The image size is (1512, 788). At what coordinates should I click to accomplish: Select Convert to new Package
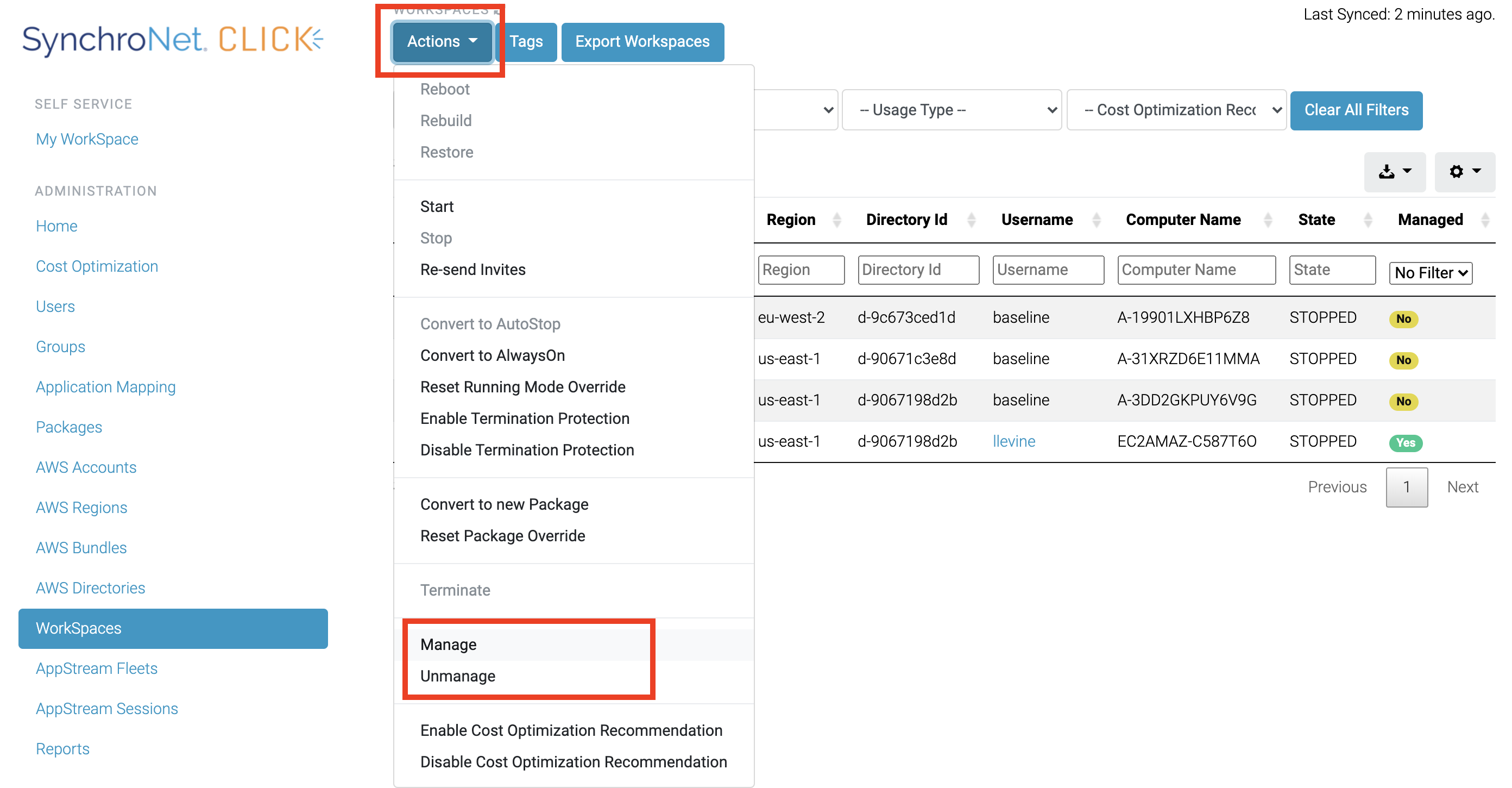504,504
